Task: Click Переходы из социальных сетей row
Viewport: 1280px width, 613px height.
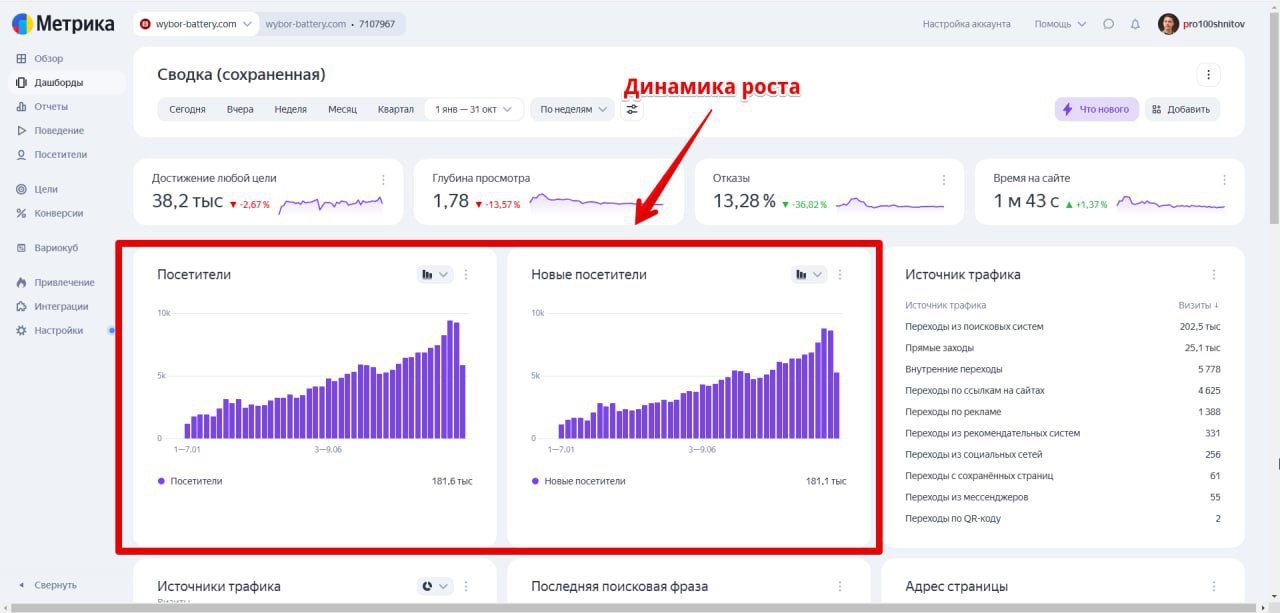Action: click(x=1062, y=454)
